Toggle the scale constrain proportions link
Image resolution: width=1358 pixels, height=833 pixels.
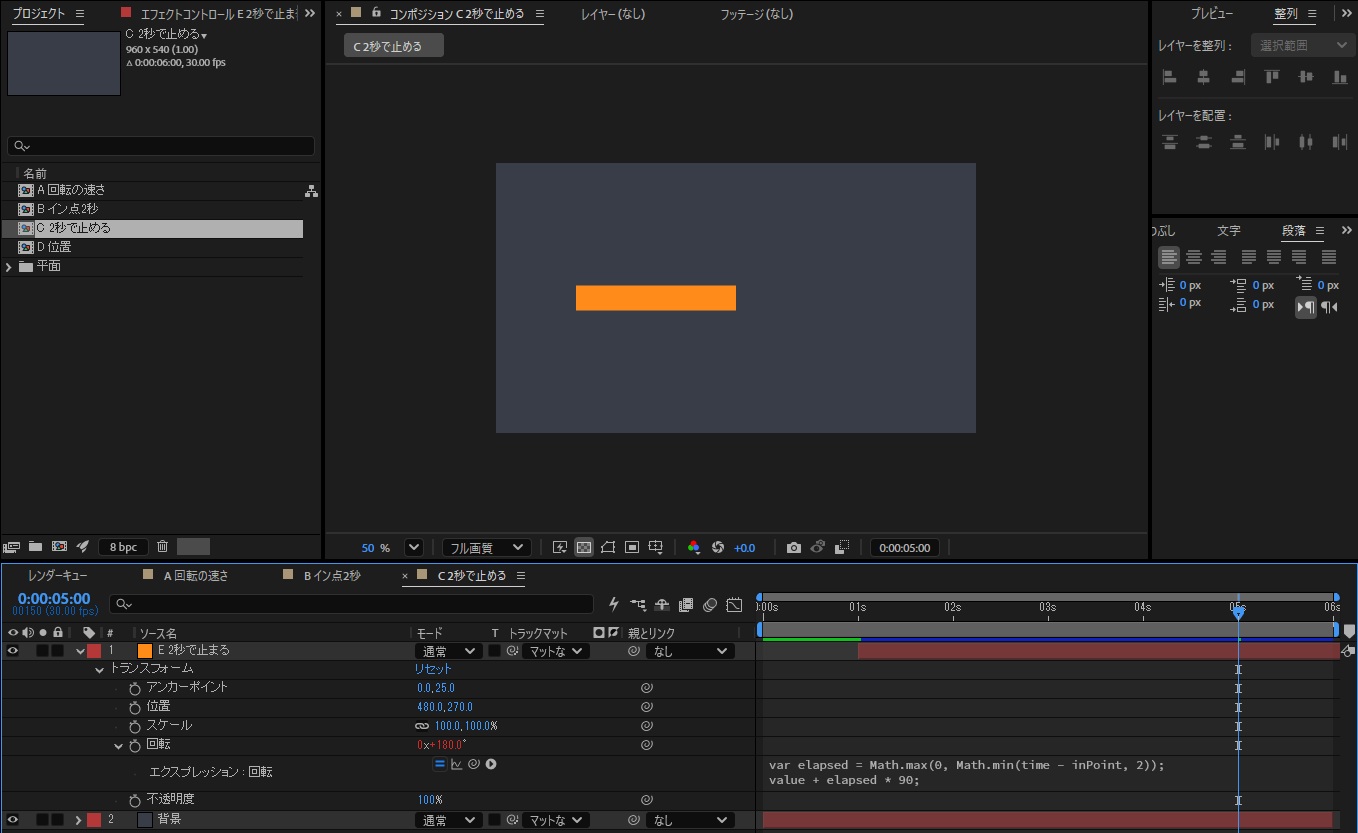[422, 726]
